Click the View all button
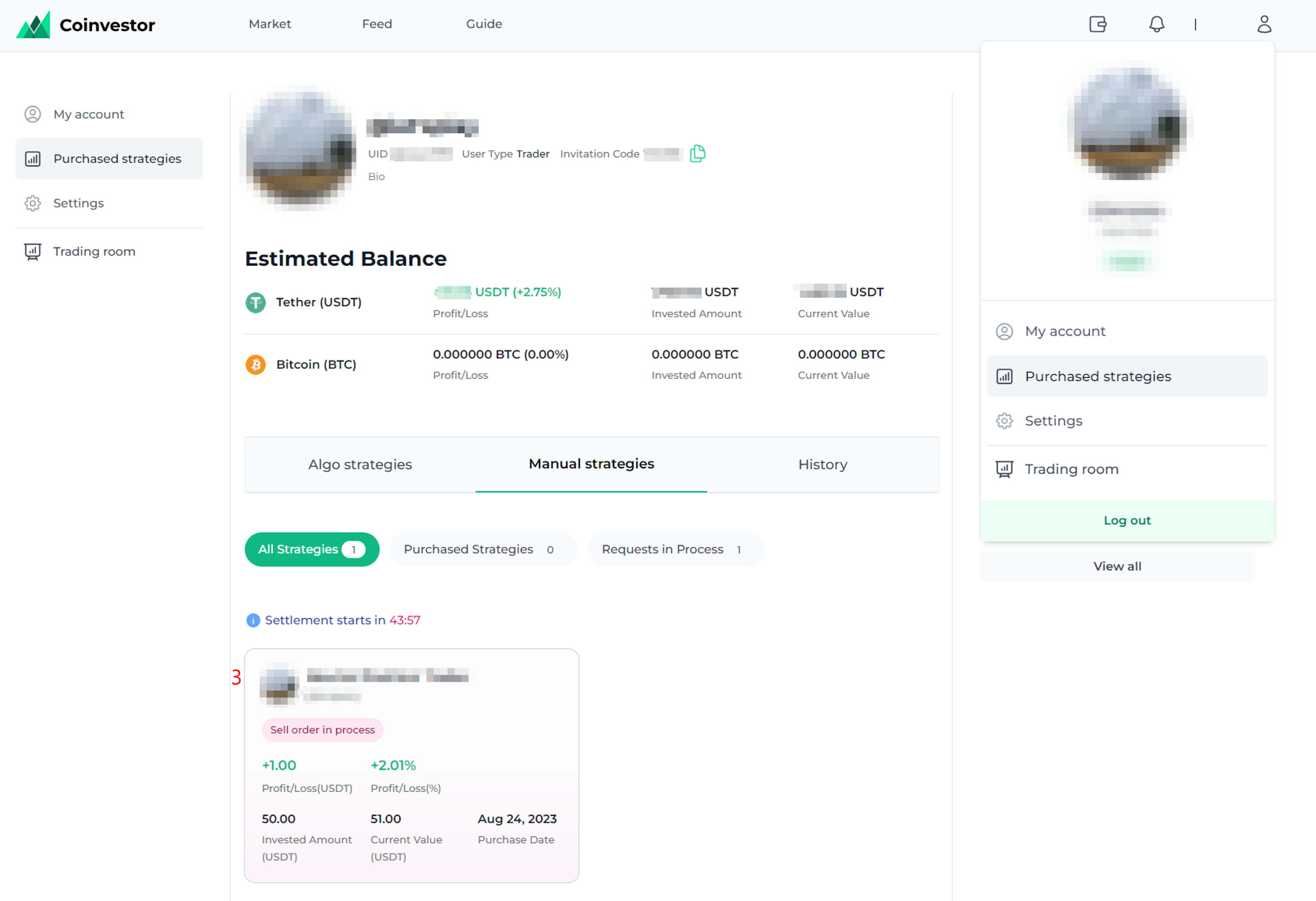Screen dimensions: 1316x901 (1117, 566)
